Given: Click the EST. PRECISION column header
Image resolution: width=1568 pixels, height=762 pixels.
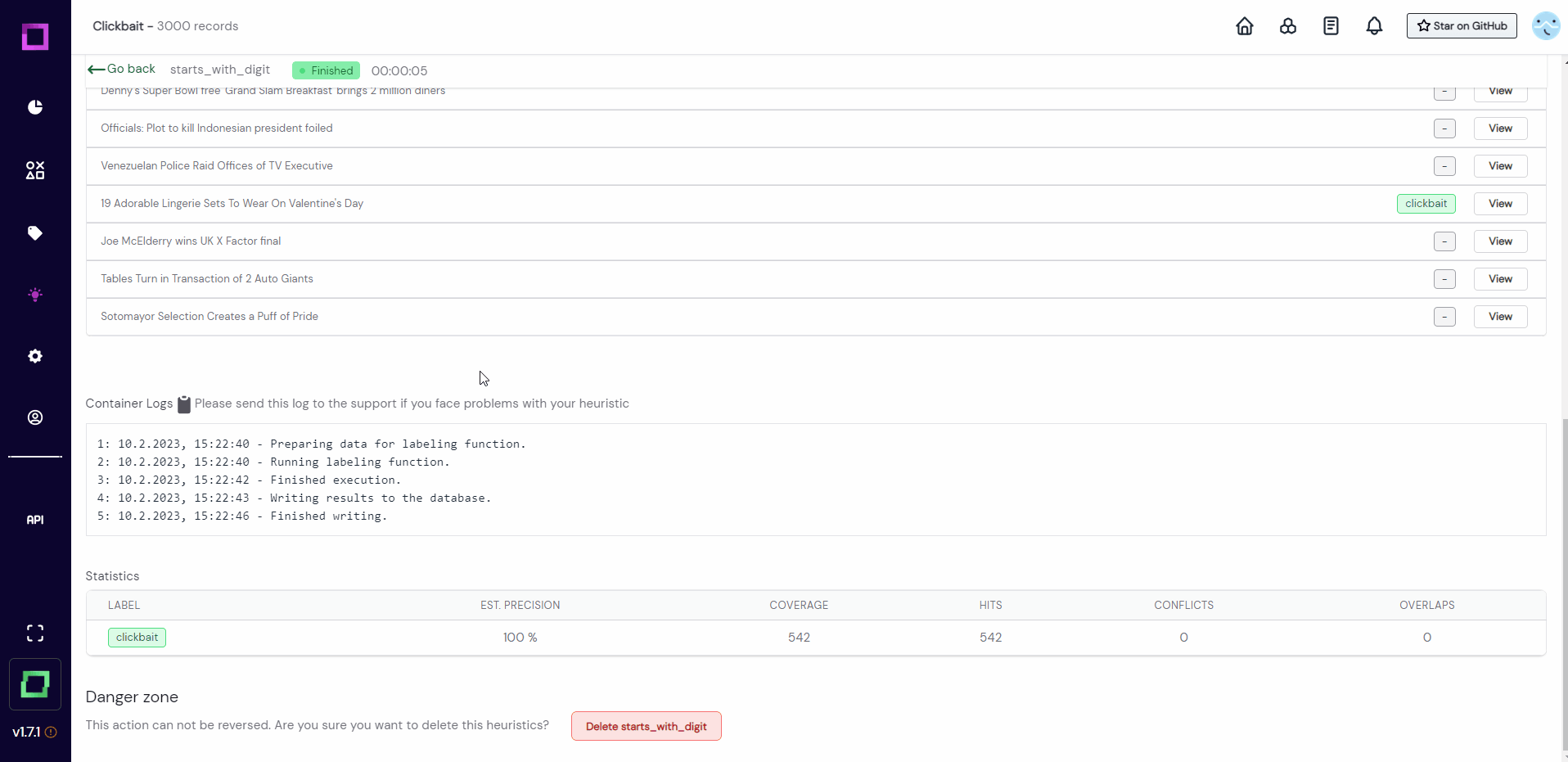Looking at the screenshot, I should click(x=520, y=606).
